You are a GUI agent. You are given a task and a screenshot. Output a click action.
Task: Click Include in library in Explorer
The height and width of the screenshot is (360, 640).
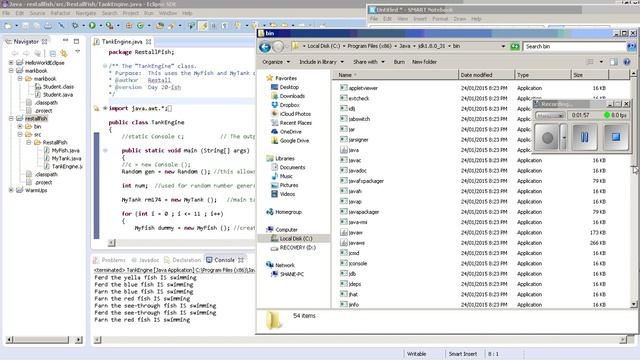(321, 62)
